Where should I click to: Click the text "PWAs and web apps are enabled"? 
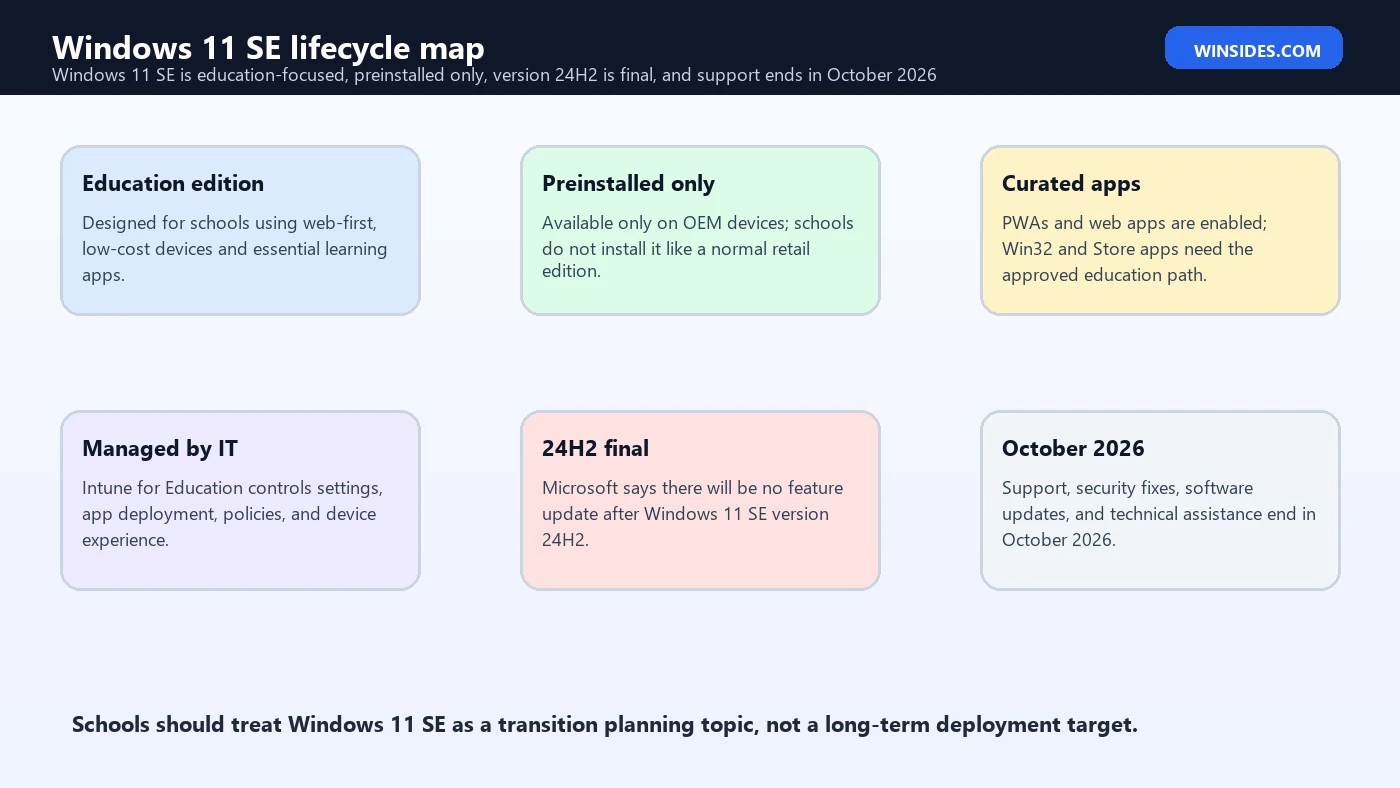click(1134, 223)
